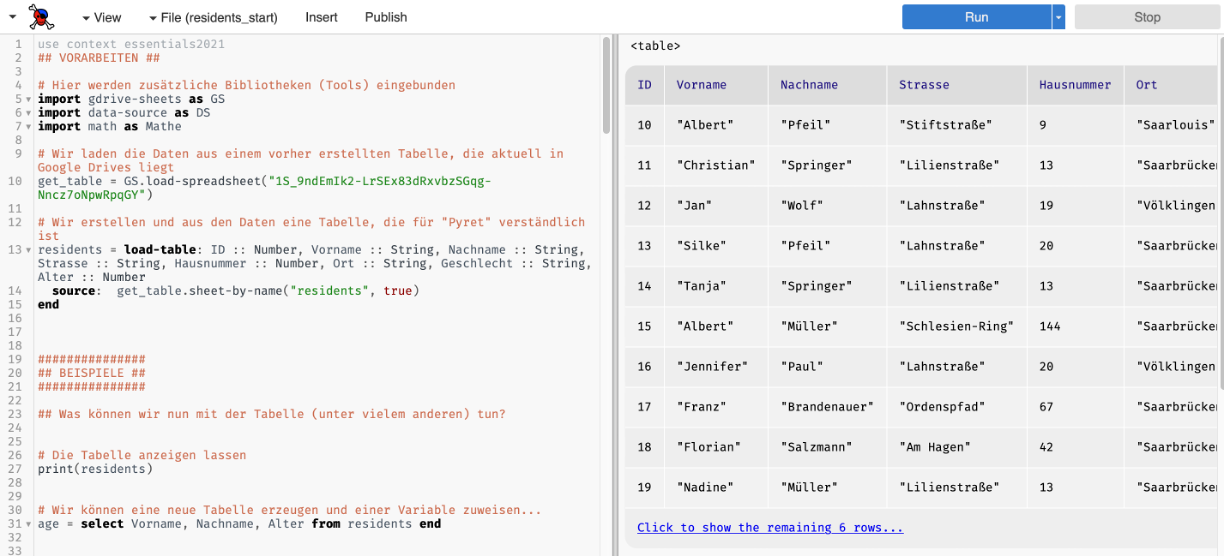Click the code editor vertical scrollbar
This screenshot has width=1224, height=556.
point(606,85)
